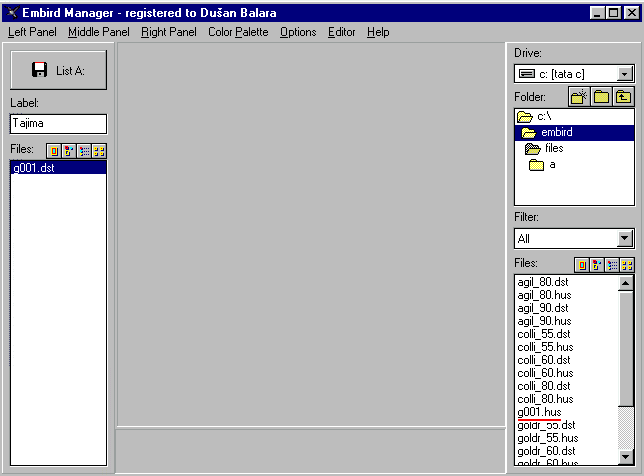The image size is (644, 476).
Task: Click the right file list scrollbar thumb
Action: (626, 348)
